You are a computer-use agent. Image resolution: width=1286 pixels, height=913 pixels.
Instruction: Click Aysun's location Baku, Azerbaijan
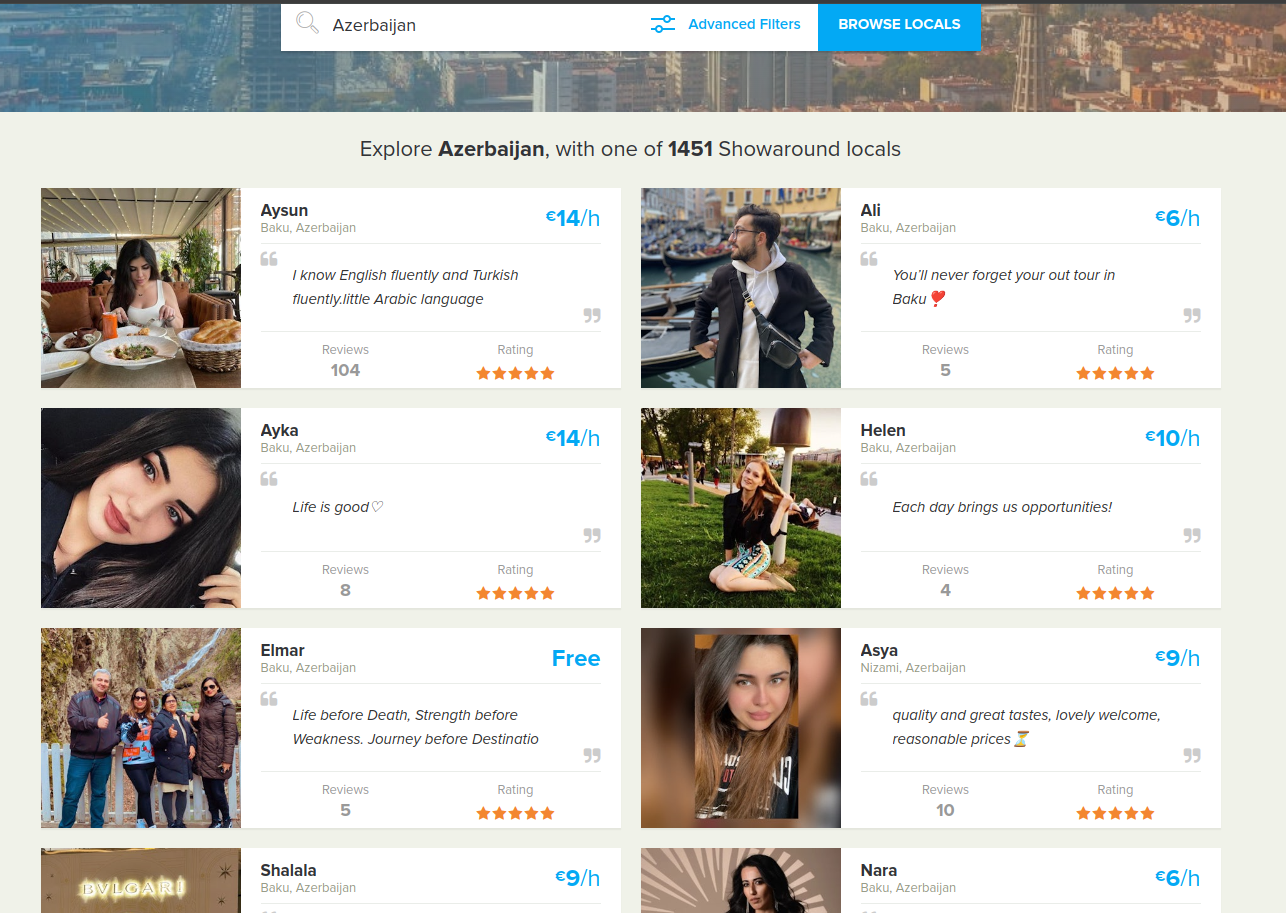tap(308, 228)
